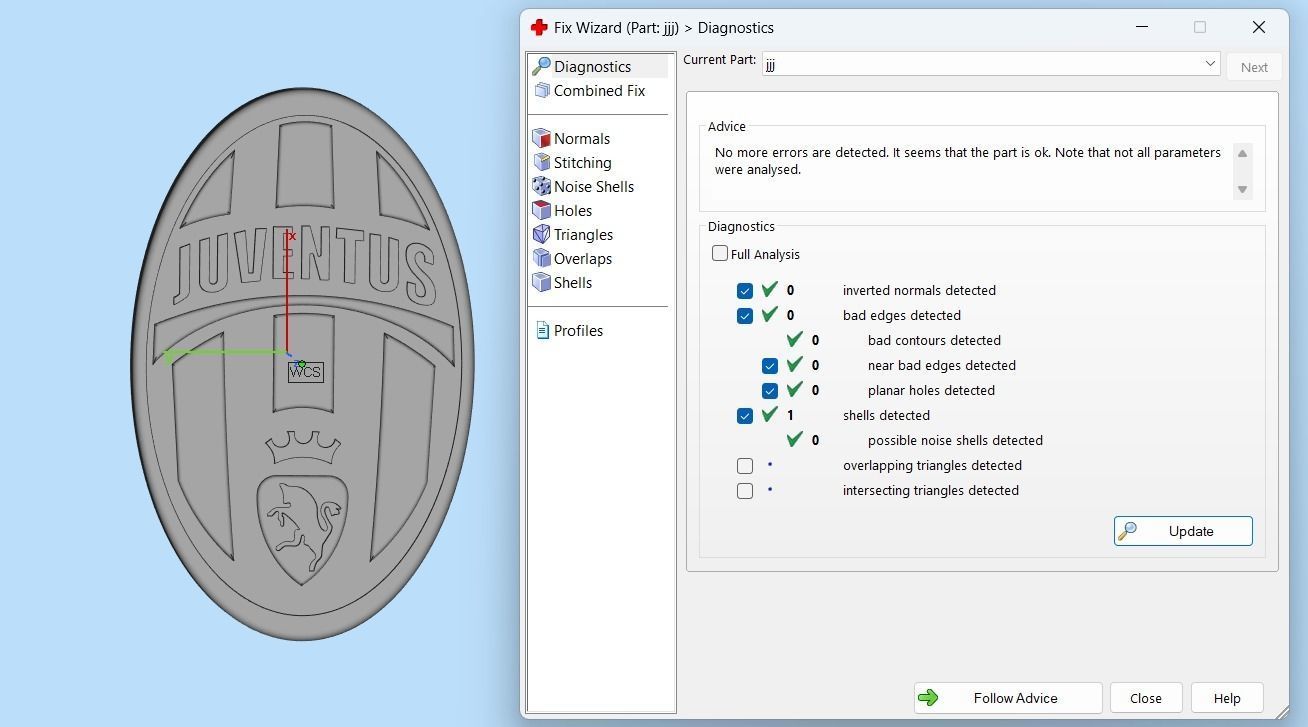Uncheck shells detected checkbox

[x=745, y=416]
